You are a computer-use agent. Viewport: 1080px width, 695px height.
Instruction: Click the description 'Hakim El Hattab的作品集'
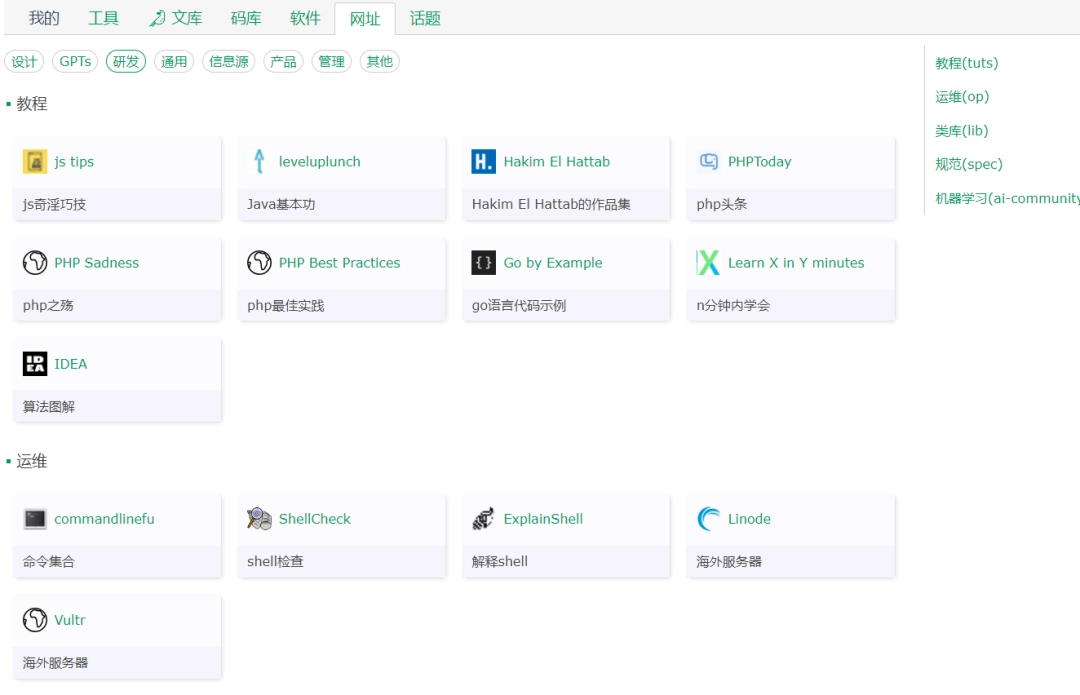tap(551, 205)
